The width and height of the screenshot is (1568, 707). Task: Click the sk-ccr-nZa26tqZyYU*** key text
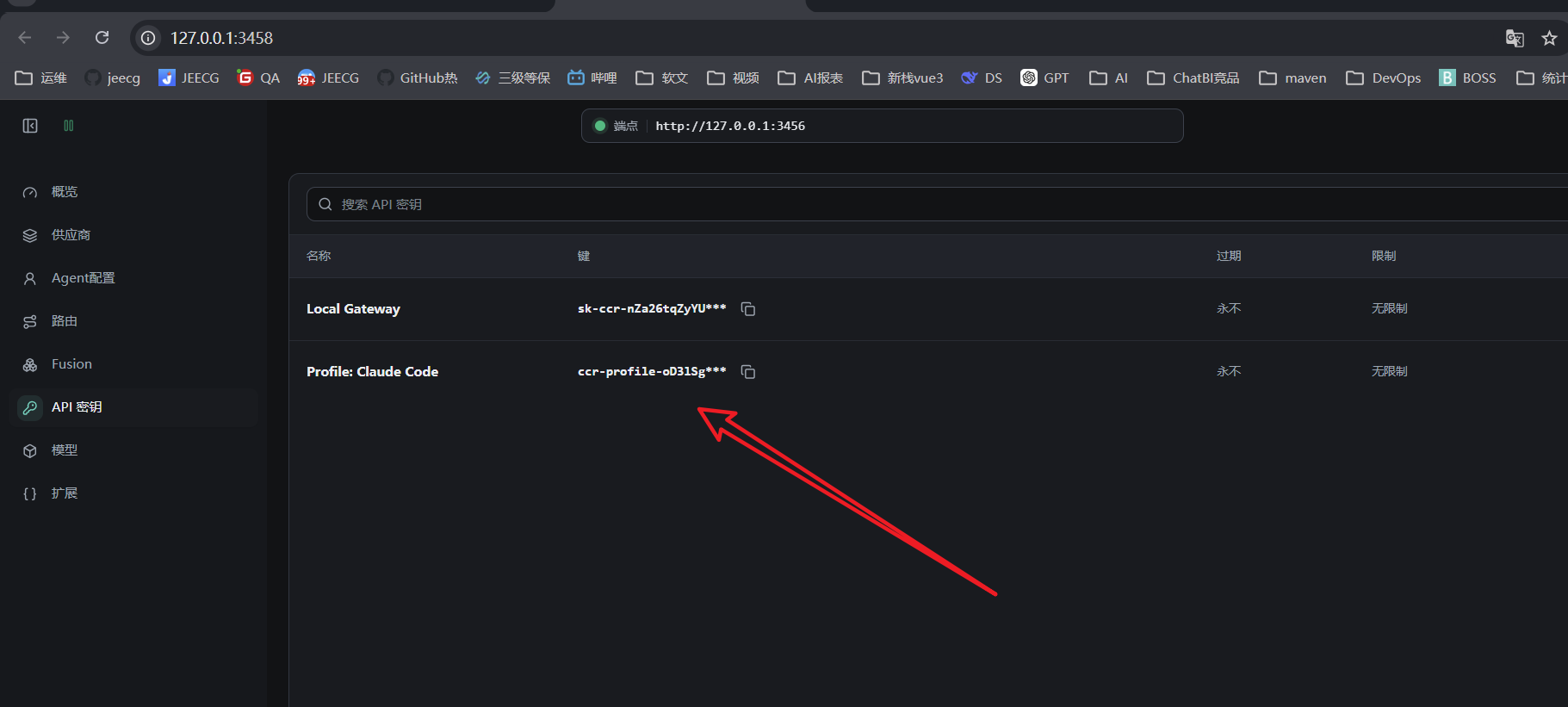click(x=652, y=308)
